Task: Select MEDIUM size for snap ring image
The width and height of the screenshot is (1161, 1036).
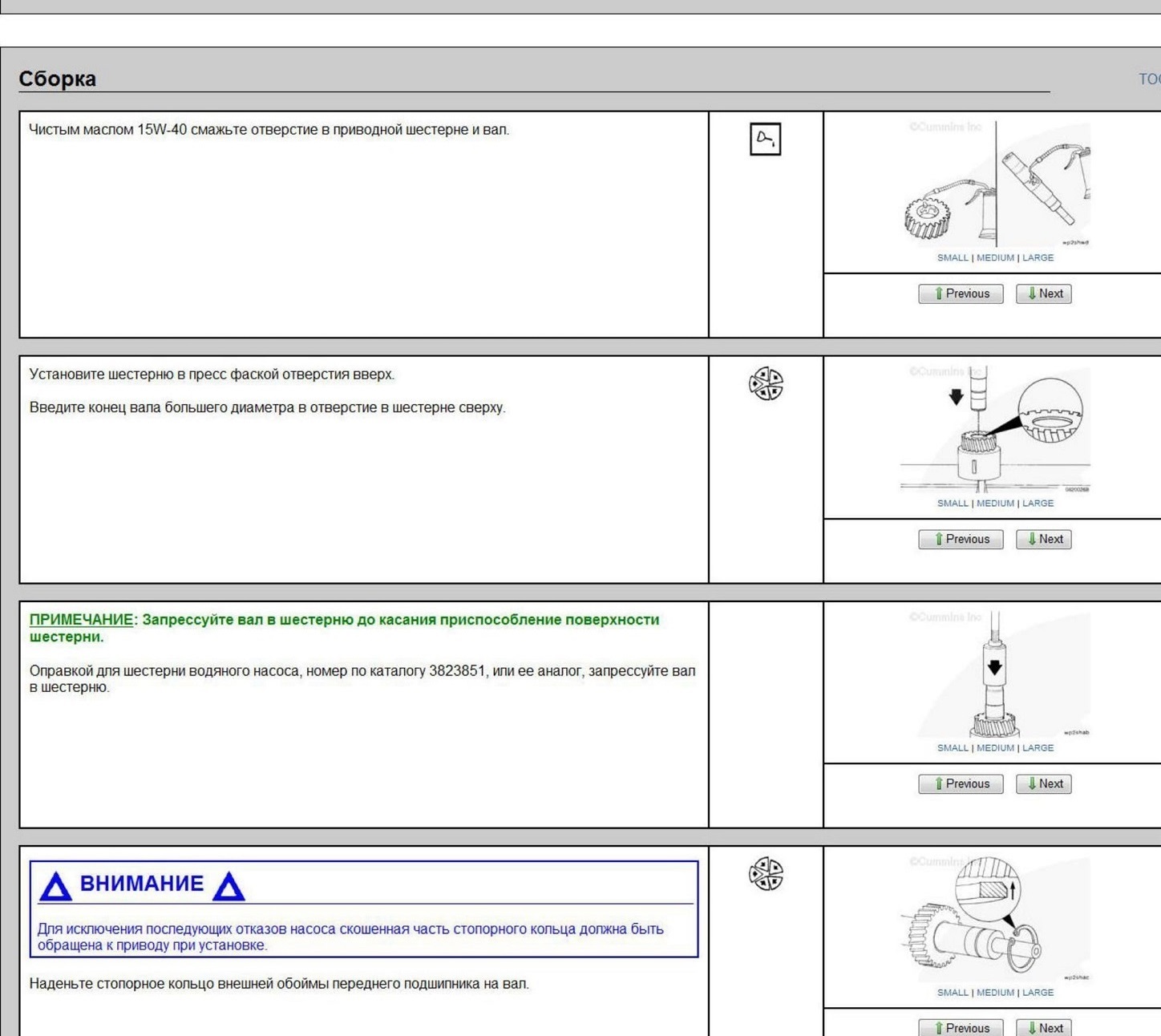Action: click(995, 992)
